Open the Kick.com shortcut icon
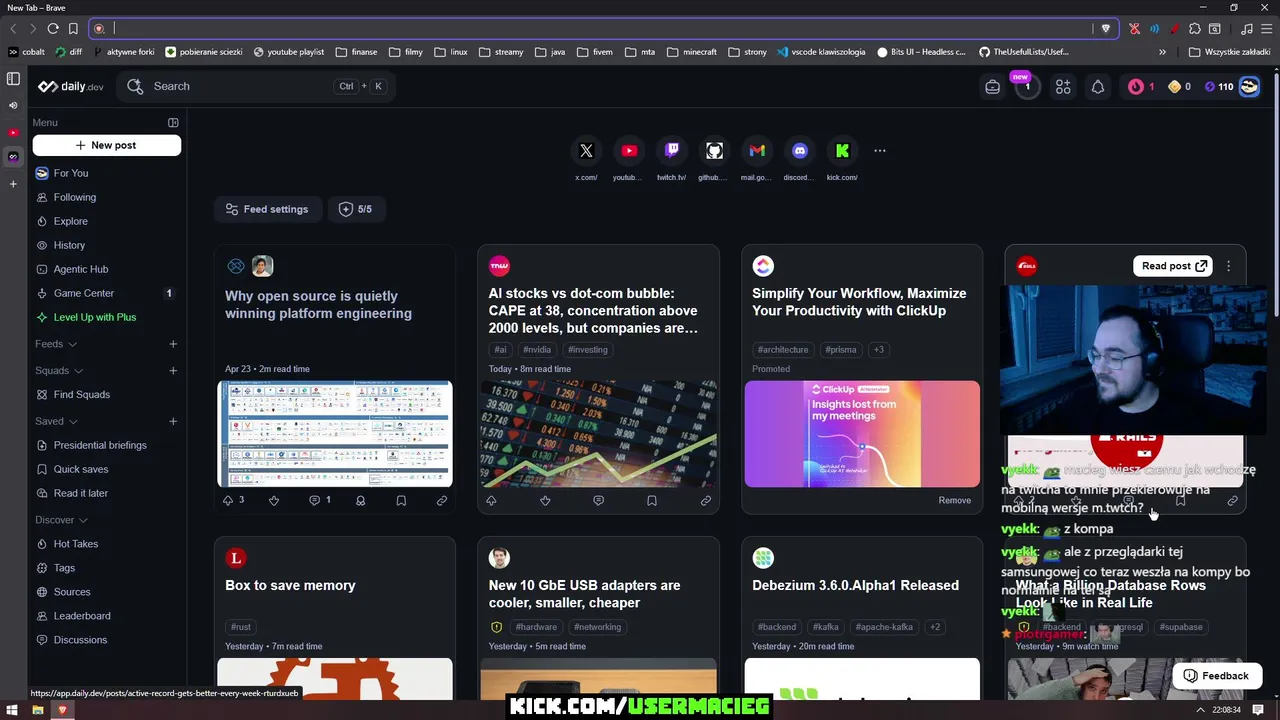 click(842, 151)
